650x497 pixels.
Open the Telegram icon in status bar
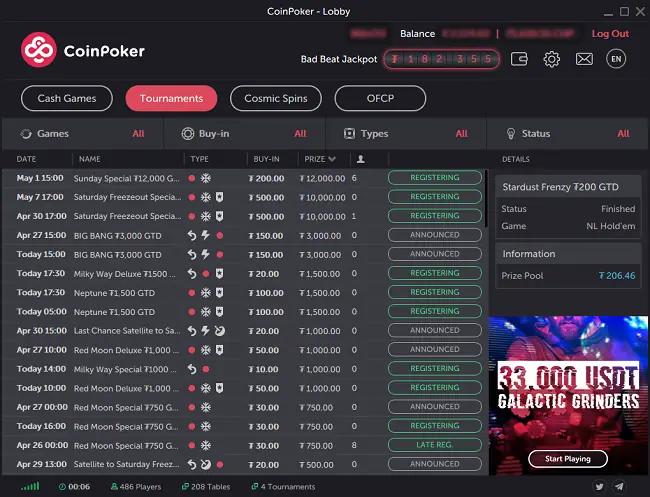coord(619,486)
